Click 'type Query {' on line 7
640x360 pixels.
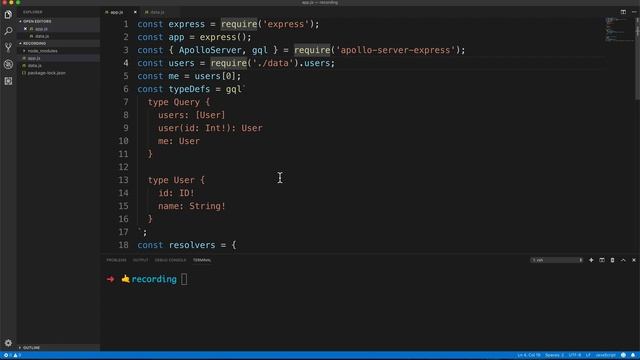[x=179, y=102]
